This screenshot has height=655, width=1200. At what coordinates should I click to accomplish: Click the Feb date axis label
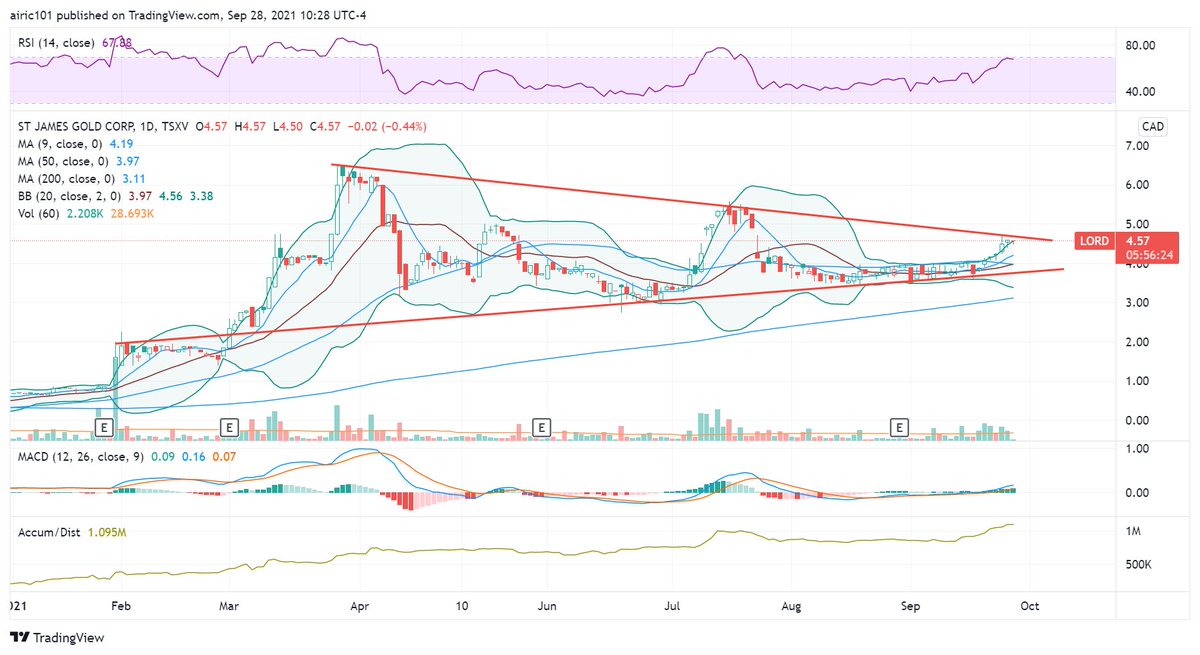[x=121, y=607]
